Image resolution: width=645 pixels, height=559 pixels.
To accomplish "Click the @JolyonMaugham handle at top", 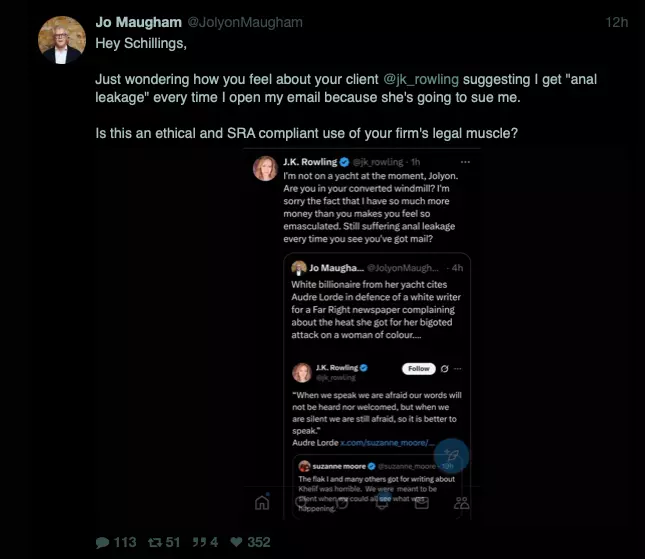I will point(245,22).
